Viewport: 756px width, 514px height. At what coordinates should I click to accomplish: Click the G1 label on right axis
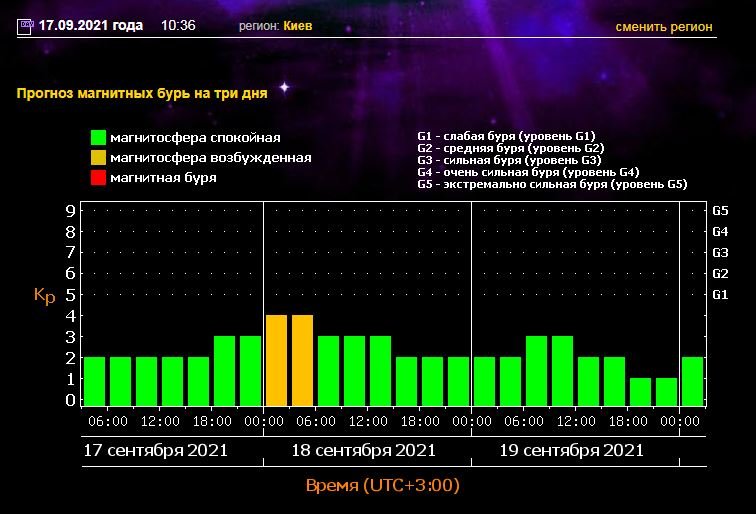(x=719, y=295)
